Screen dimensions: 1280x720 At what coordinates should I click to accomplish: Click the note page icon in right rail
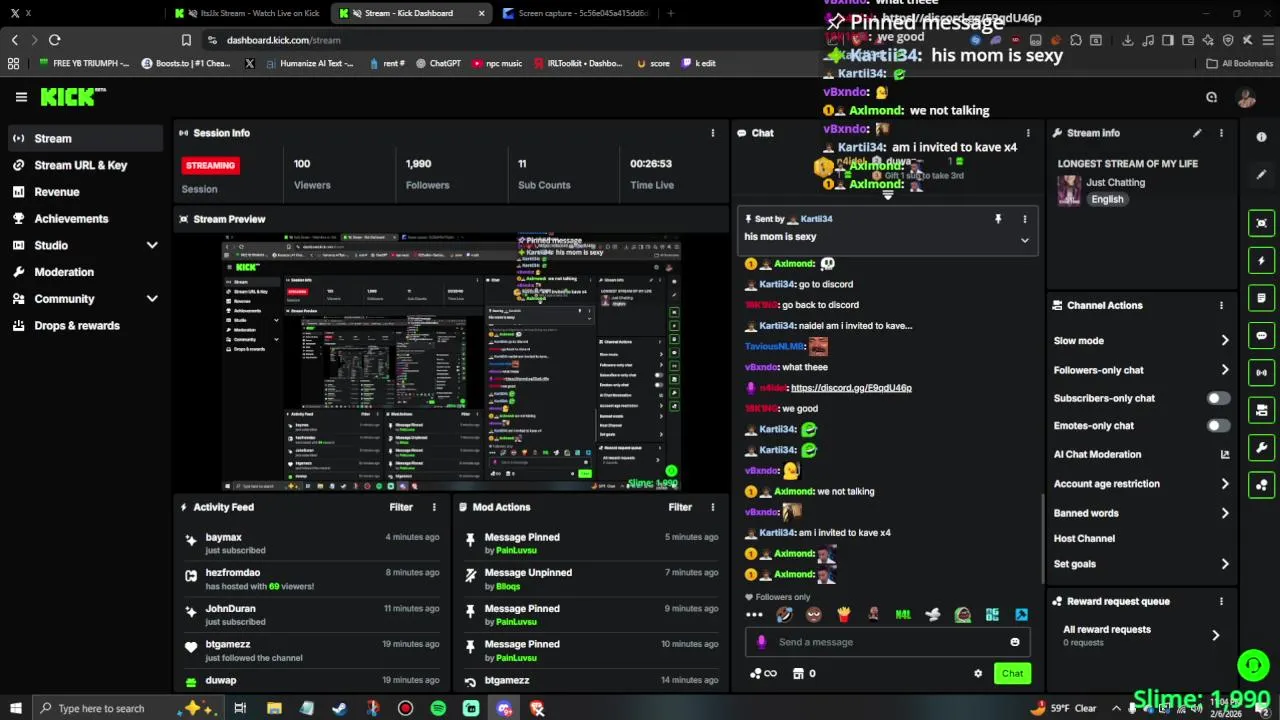point(1262,298)
